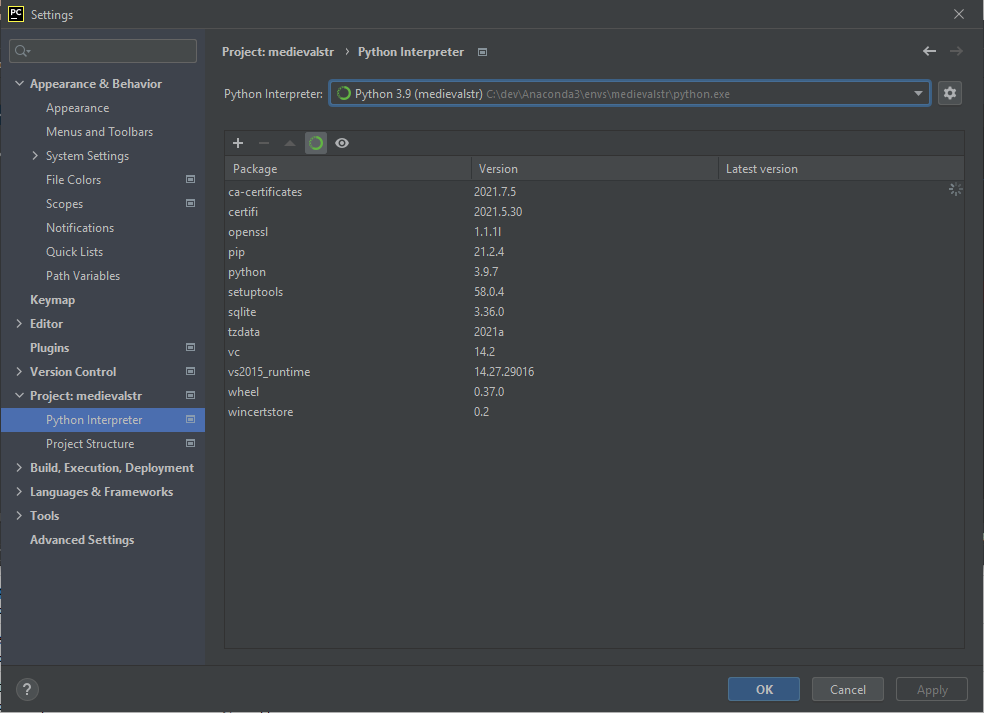Select the vs2015_runtime package row
The image size is (984, 713).
pos(594,372)
